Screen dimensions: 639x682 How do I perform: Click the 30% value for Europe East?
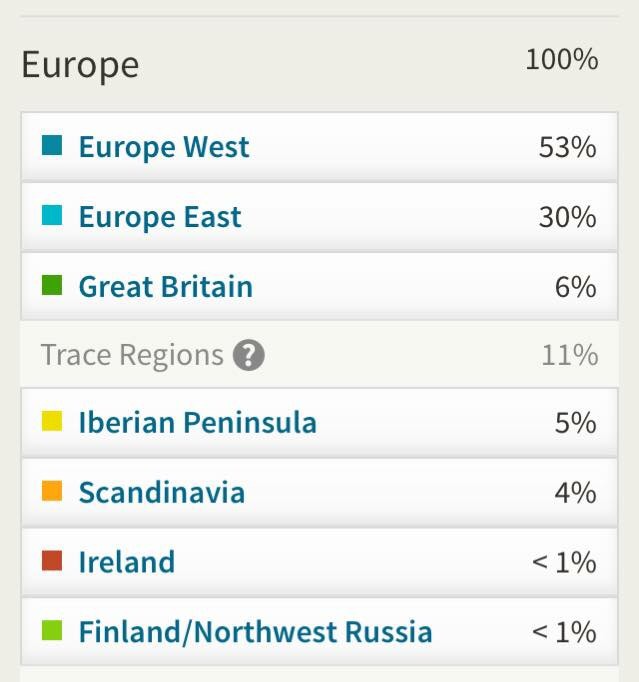coord(567,217)
